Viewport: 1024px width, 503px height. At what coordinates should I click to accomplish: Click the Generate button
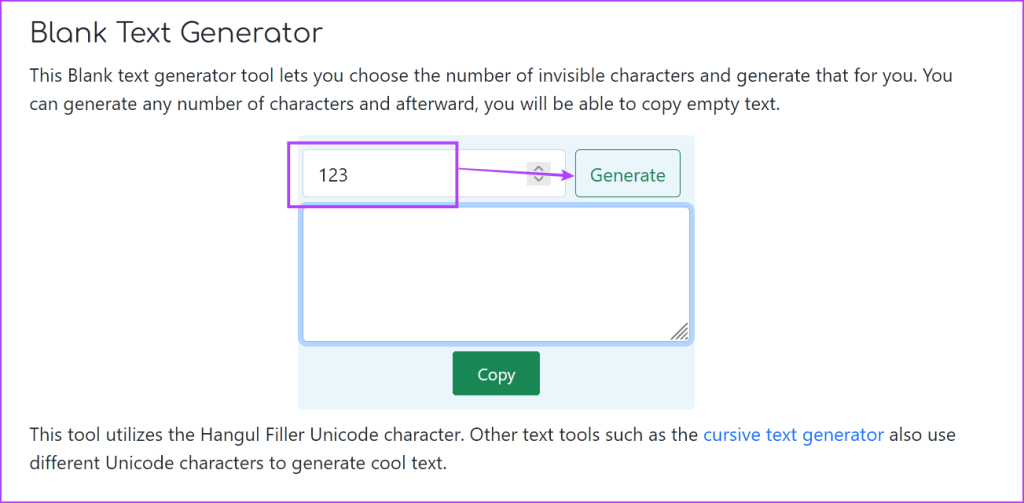627,175
